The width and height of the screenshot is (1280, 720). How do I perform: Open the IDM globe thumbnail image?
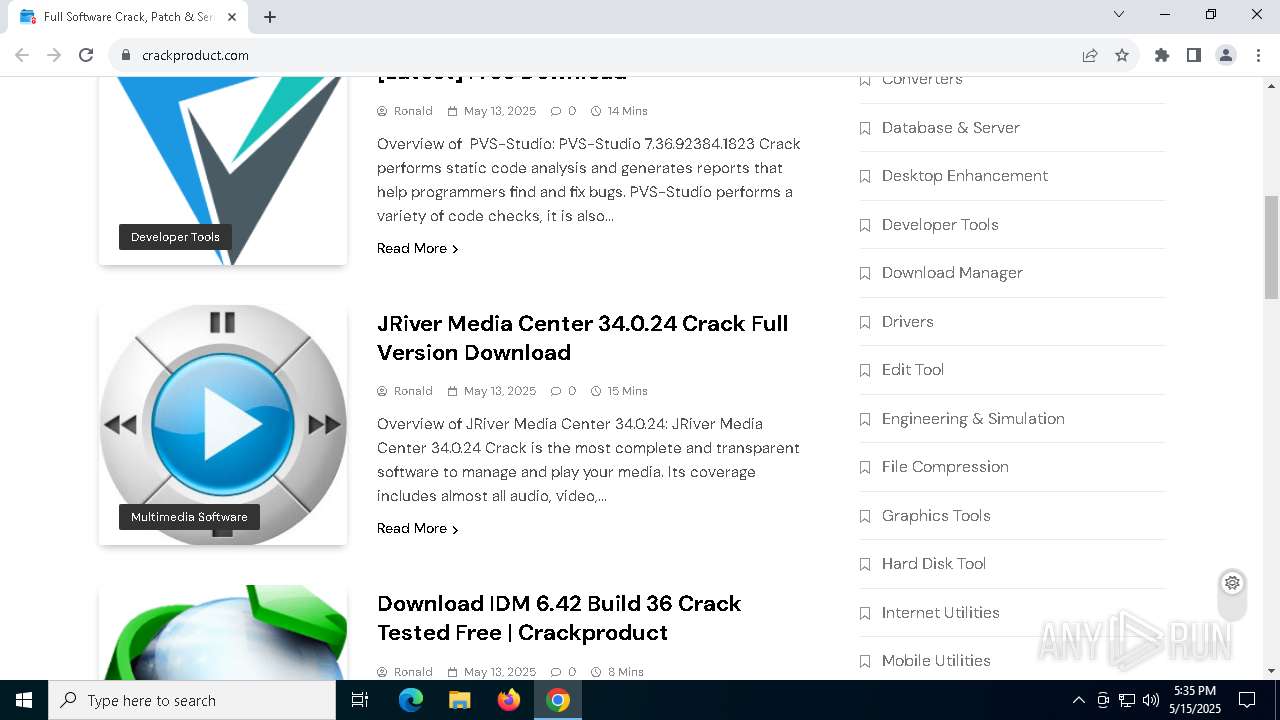pos(223,632)
